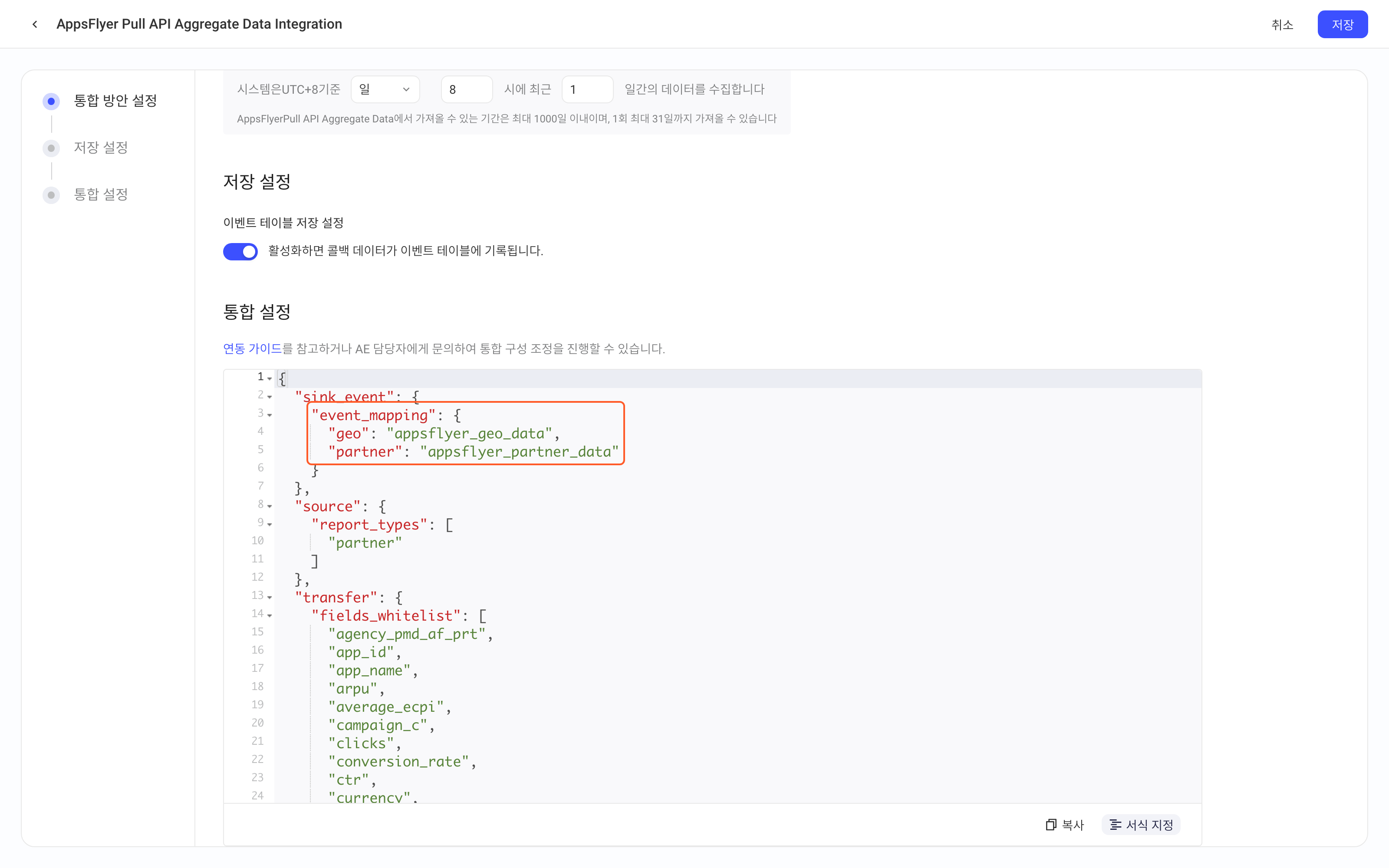This screenshot has width=1389, height=868.
Task: Click "app_name" on line 17
Action: 370,671
